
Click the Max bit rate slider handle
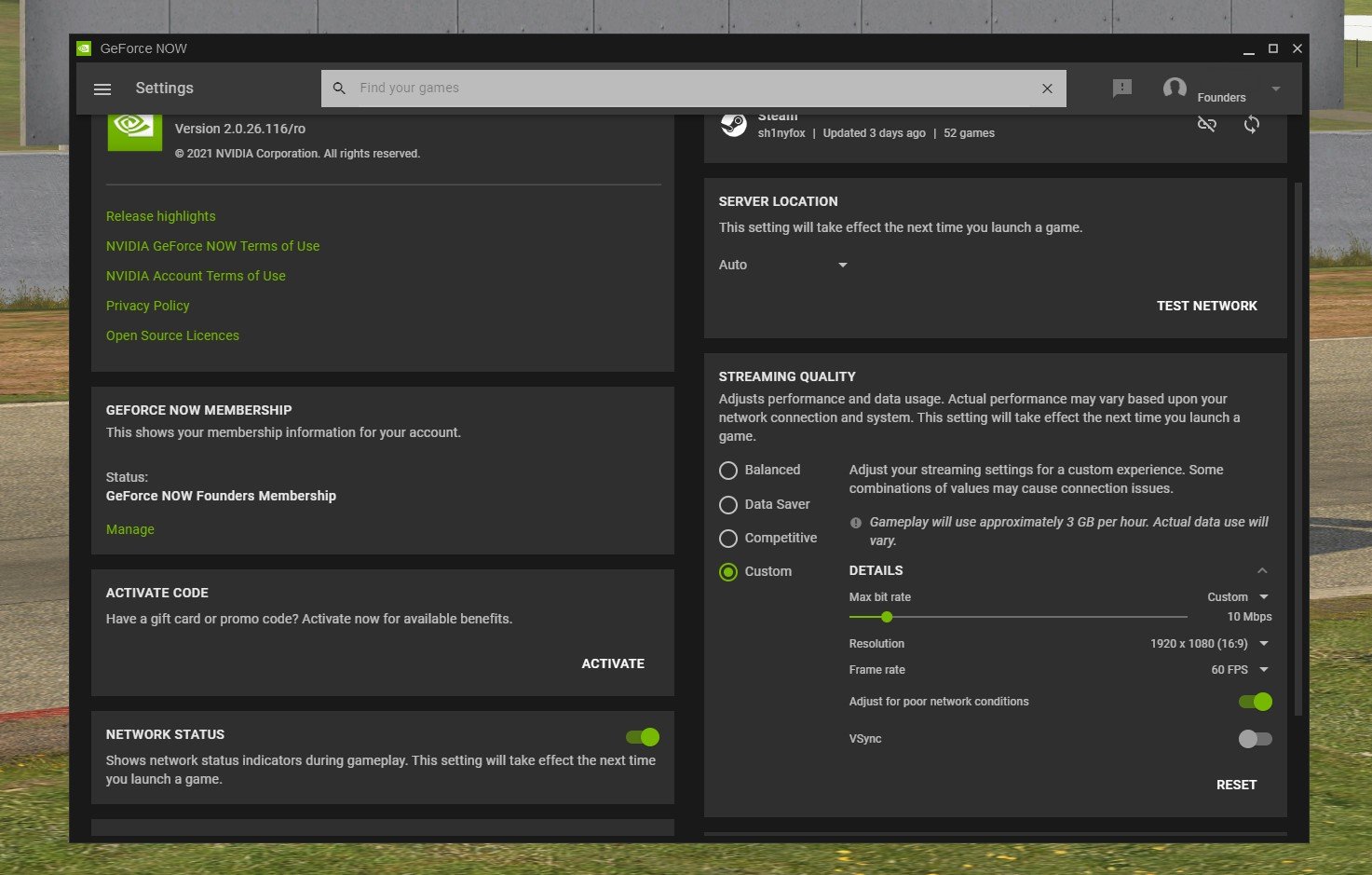click(x=887, y=617)
